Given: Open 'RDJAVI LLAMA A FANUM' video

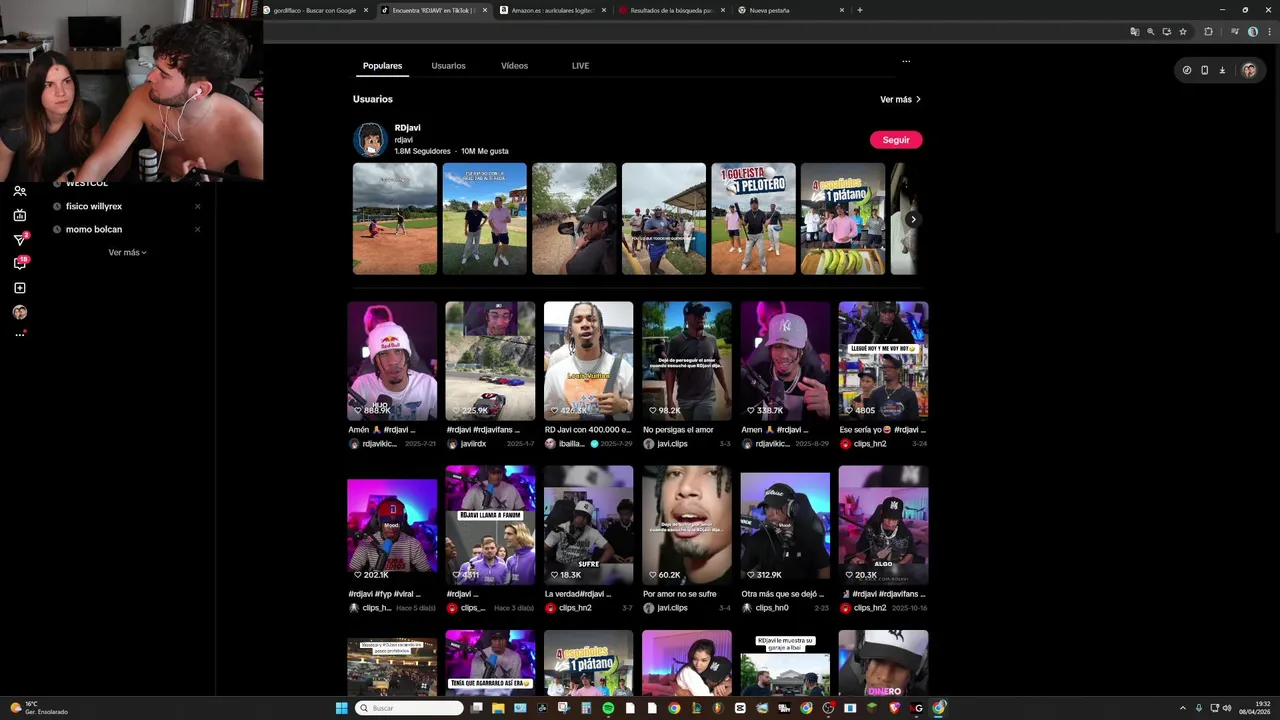Looking at the screenshot, I should pyautogui.click(x=490, y=525).
